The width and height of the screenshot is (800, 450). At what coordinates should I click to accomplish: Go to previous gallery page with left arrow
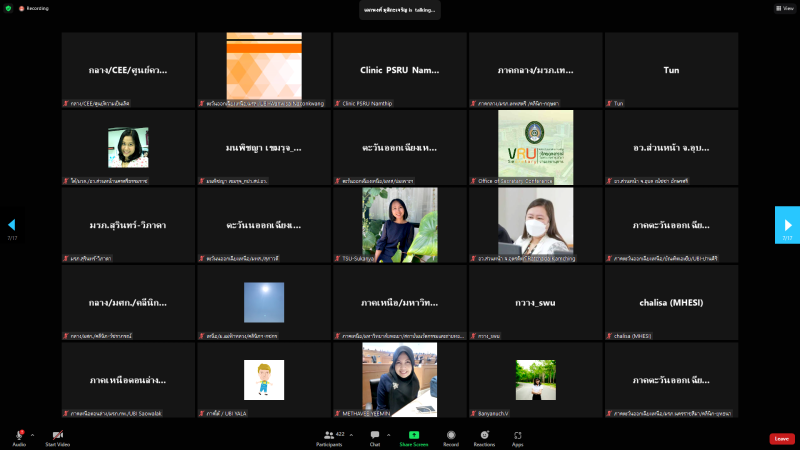coord(12,225)
